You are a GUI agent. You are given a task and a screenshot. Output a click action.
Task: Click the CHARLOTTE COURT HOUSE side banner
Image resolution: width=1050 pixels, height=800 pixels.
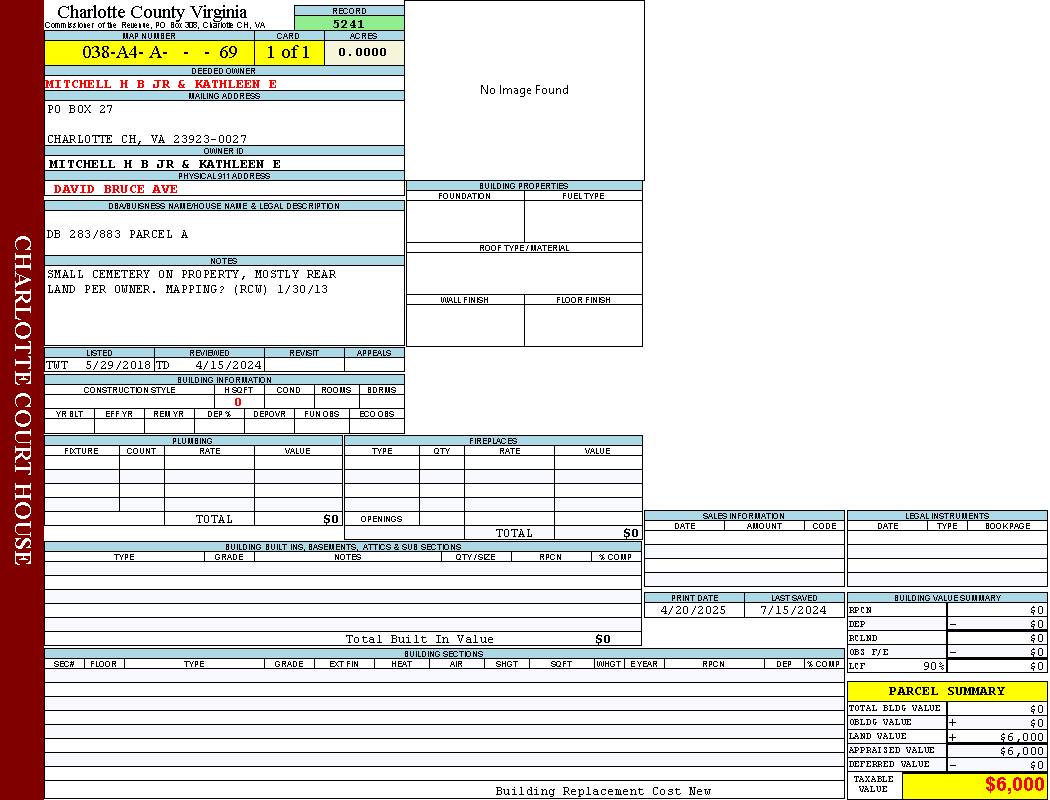(x=22, y=400)
